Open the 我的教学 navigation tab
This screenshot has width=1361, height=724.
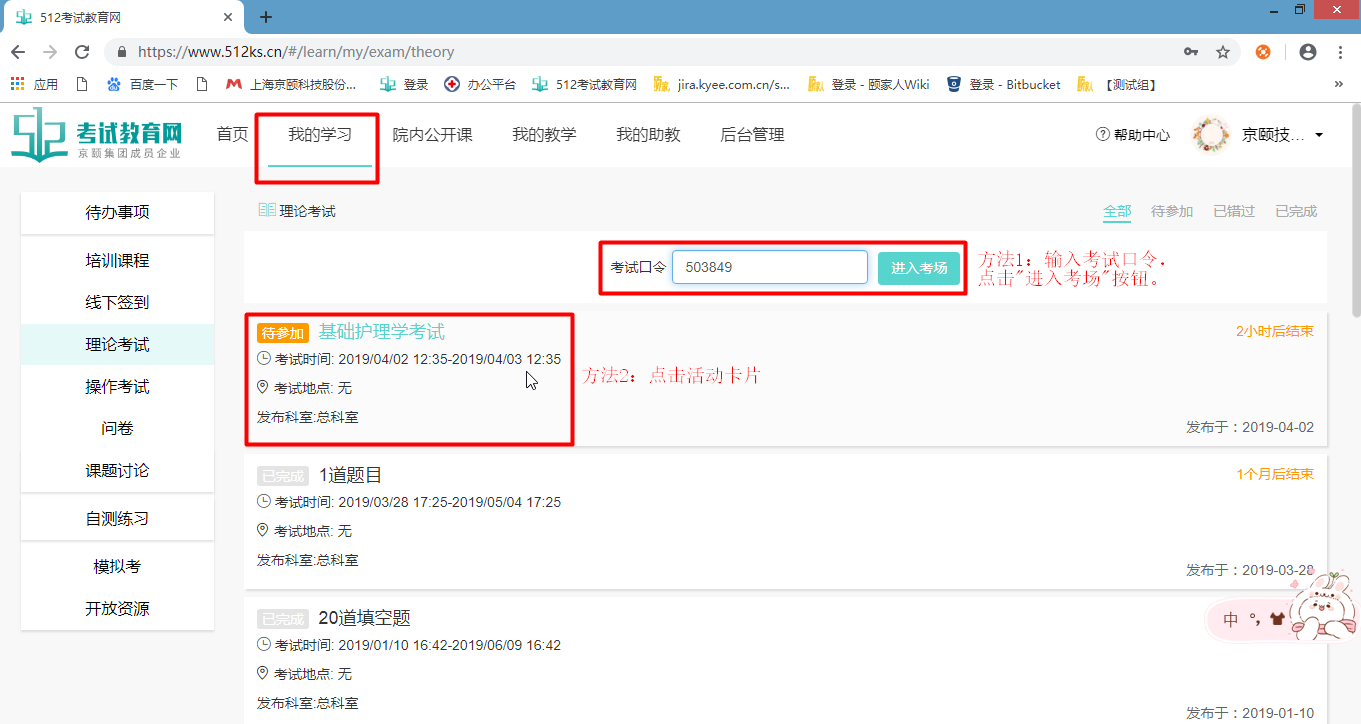pyautogui.click(x=544, y=134)
